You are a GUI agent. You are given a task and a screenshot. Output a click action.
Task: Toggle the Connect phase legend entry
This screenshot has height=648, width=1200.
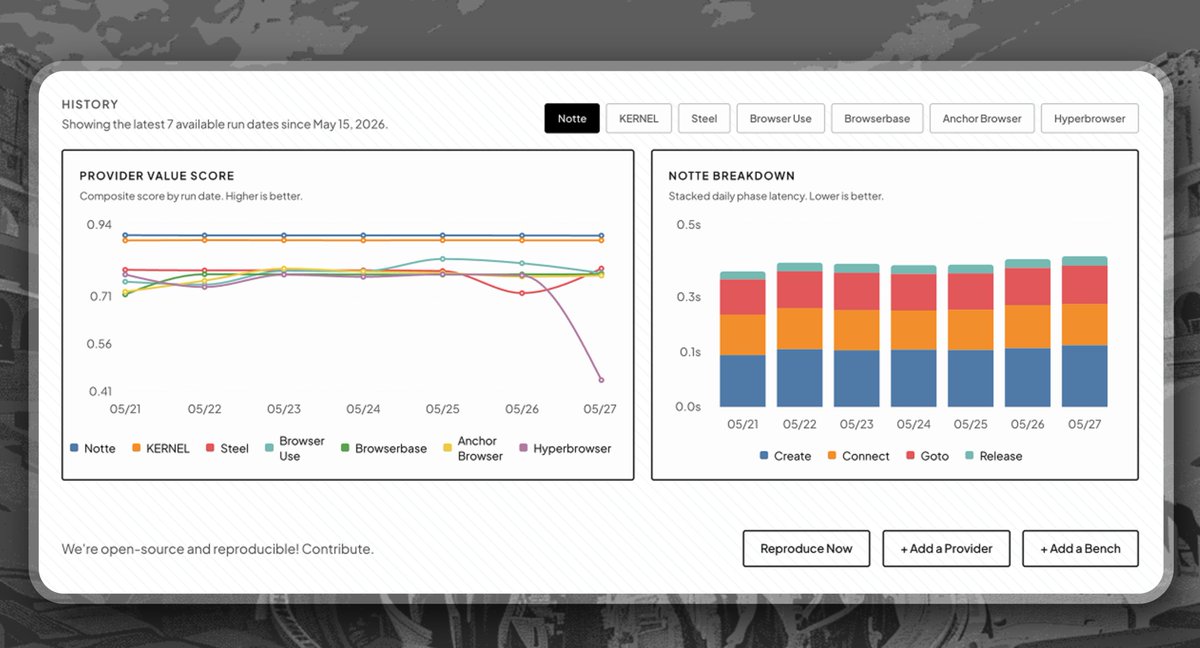(858, 456)
